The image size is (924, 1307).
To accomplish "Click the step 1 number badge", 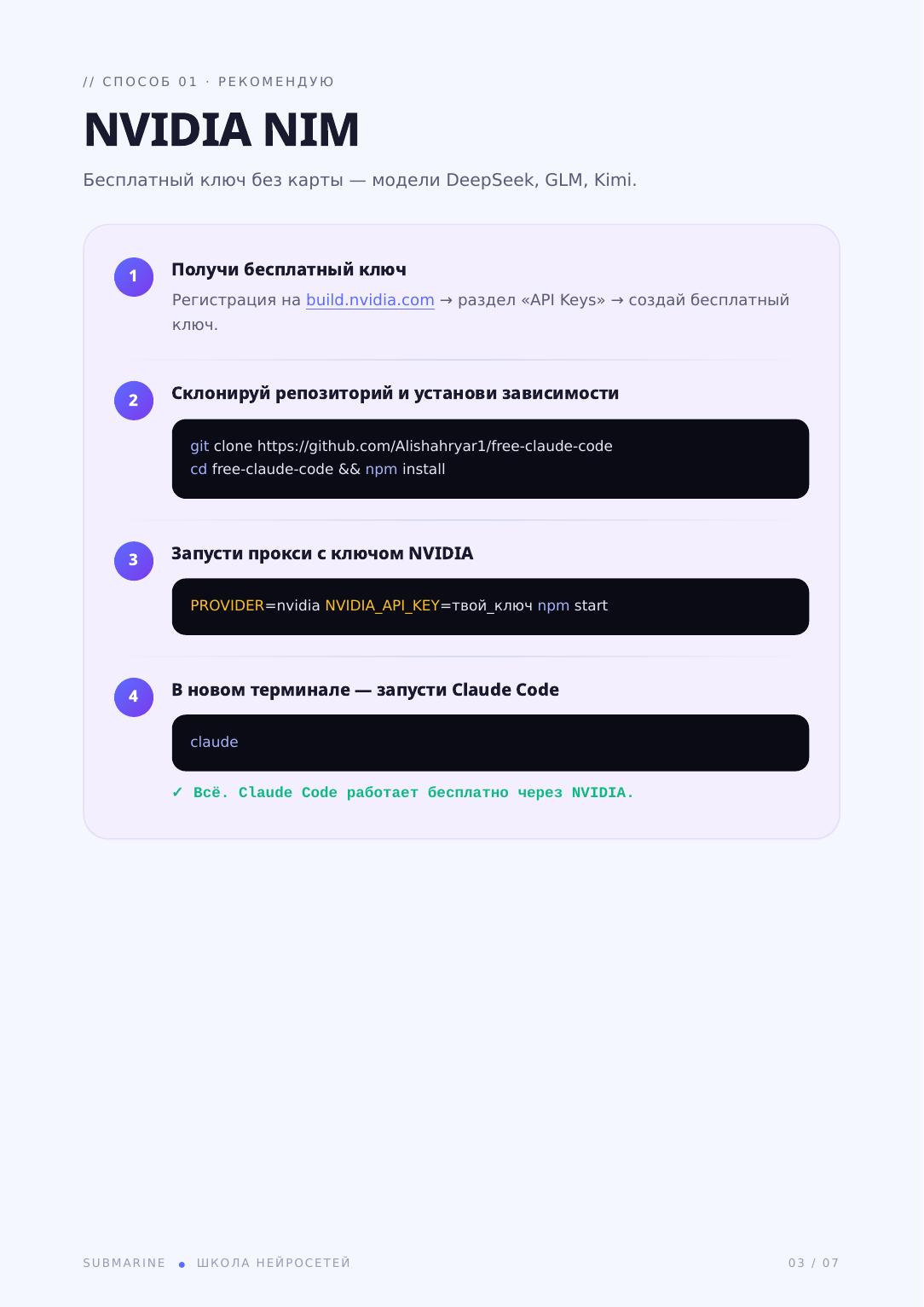I will pyautogui.click(x=134, y=277).
